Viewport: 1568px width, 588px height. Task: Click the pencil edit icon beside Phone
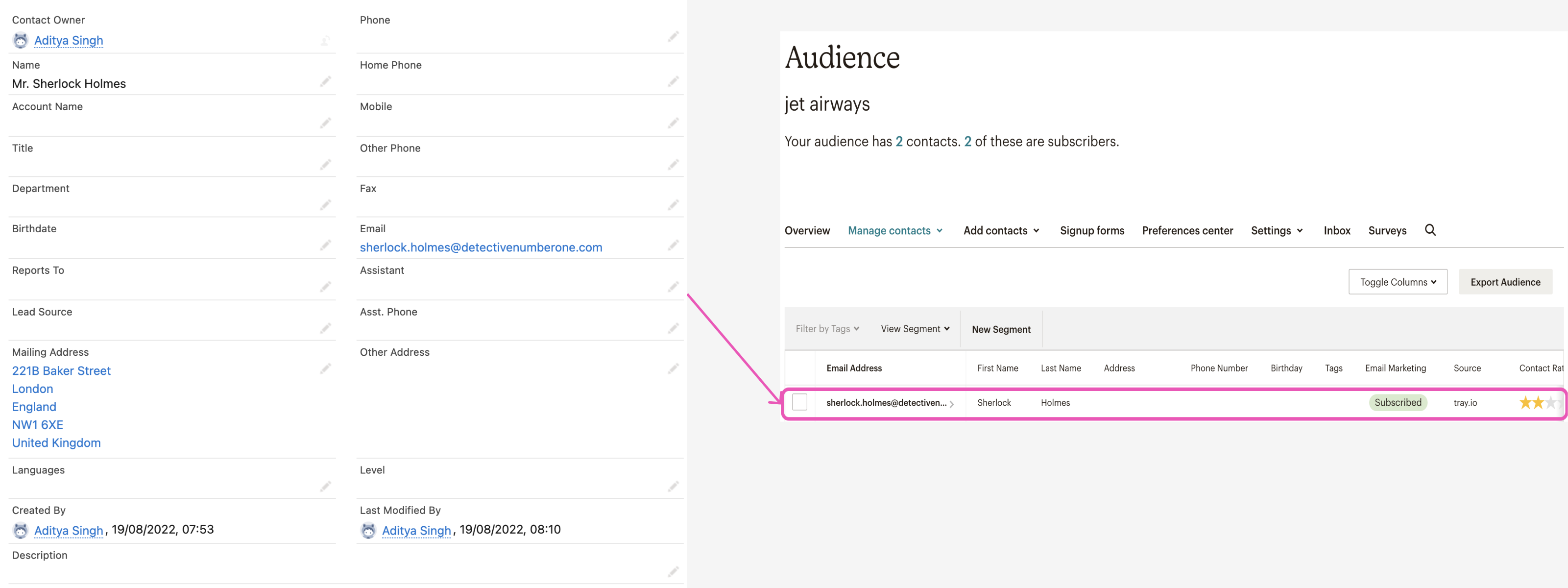tap(673, 37)
